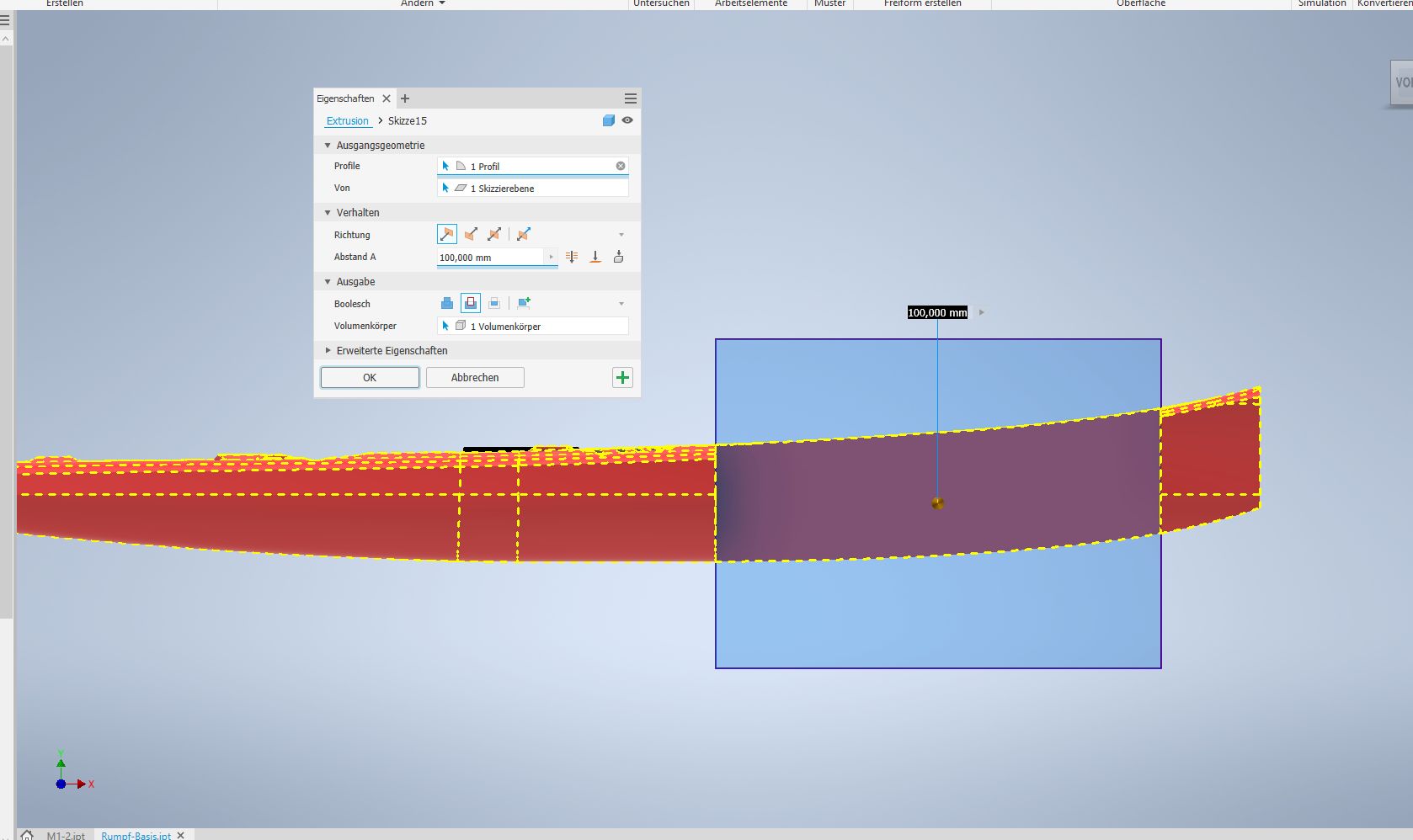The width and height of the screenshot is (1413, 840).
Task: Click the 'to' extent icon
Action: point(595,258)
